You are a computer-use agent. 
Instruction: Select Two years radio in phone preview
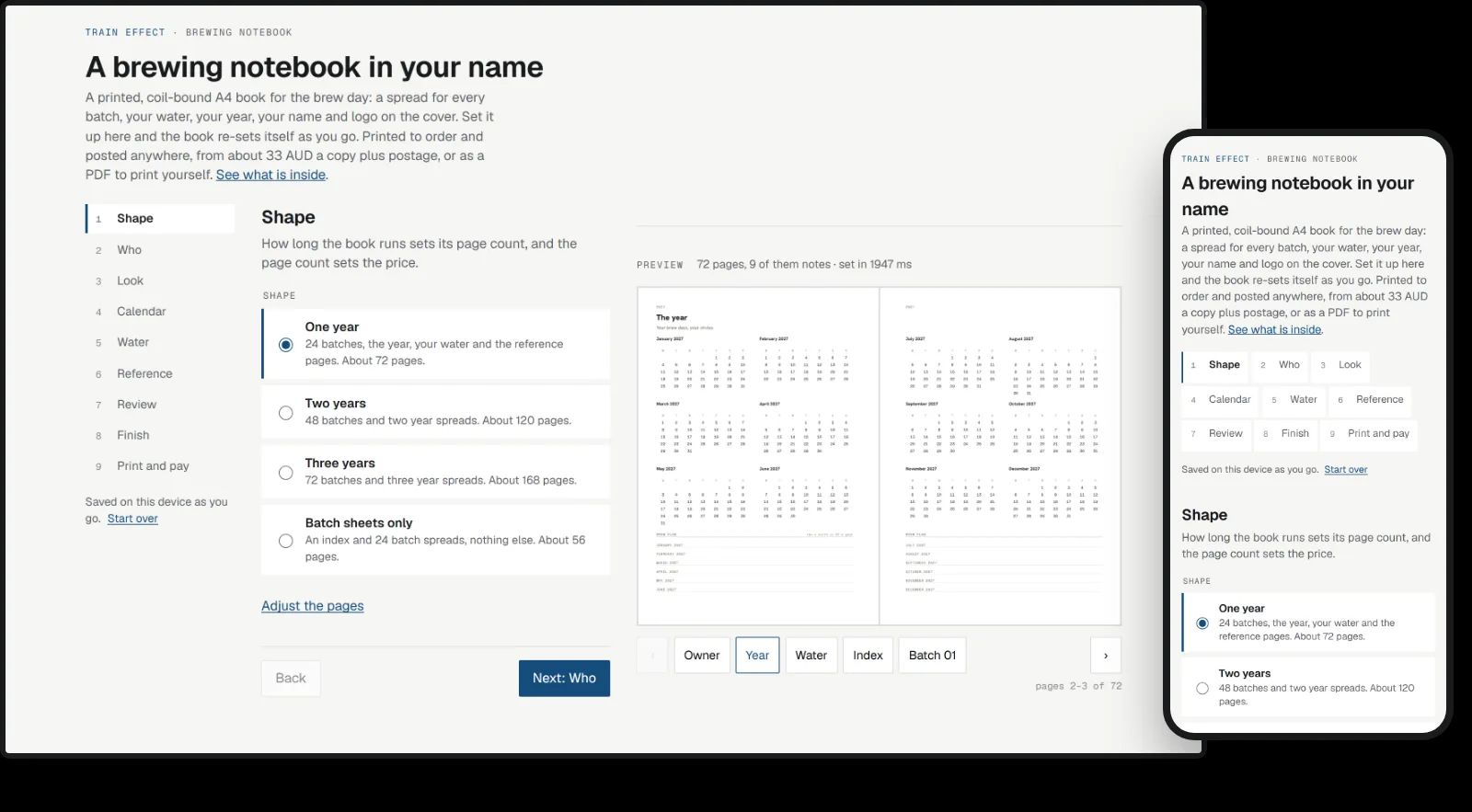tap(1202, 688)
